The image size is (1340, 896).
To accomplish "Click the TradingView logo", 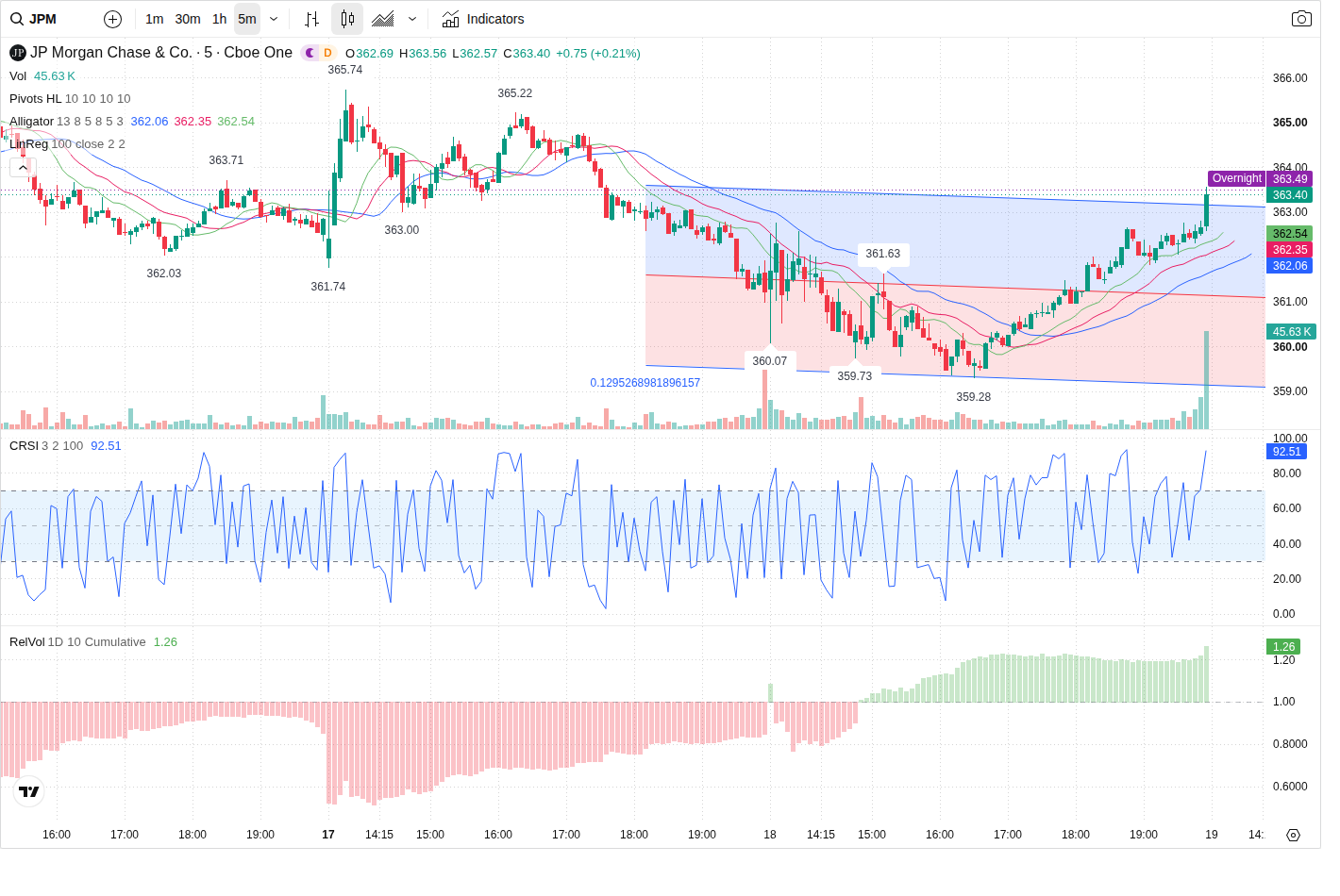I will click(x=29, y=791).
